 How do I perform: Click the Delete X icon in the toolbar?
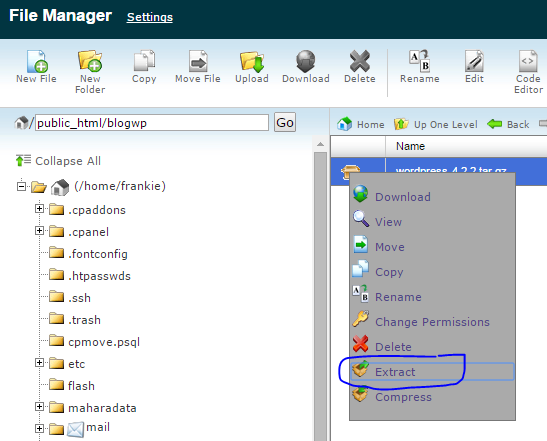360,61
